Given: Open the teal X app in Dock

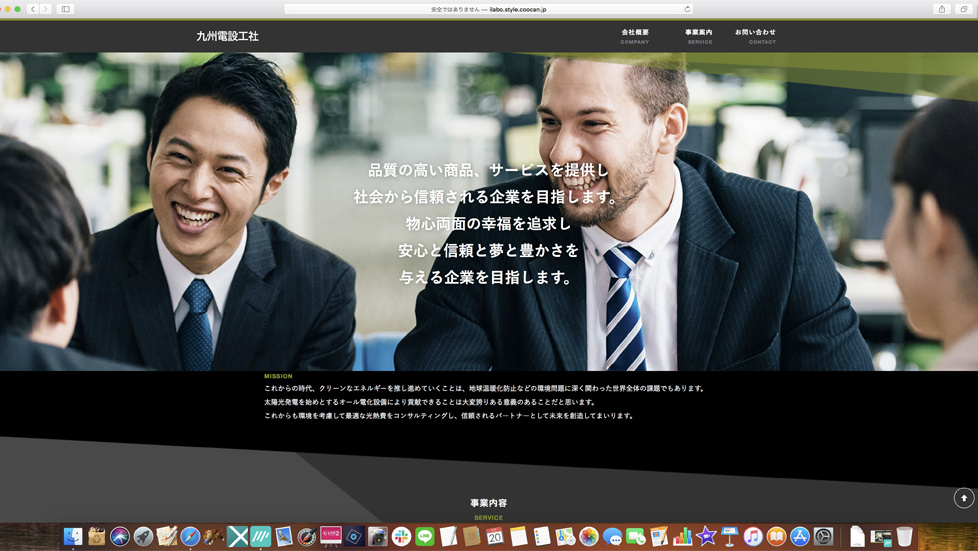Looking at the screenshot, I should pyautogui.click(x=237, y=536).
